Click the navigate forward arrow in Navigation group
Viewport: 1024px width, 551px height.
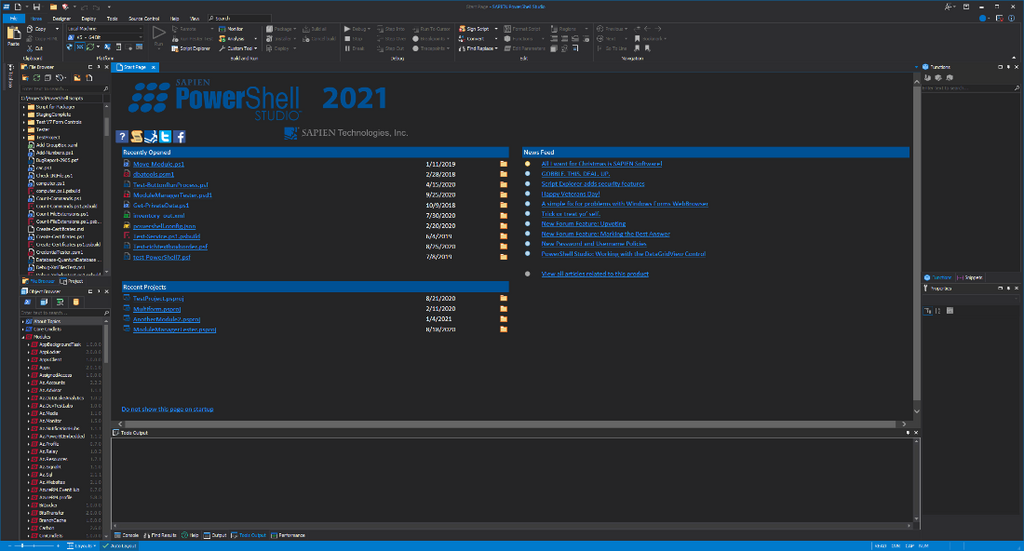click(658, 29)
